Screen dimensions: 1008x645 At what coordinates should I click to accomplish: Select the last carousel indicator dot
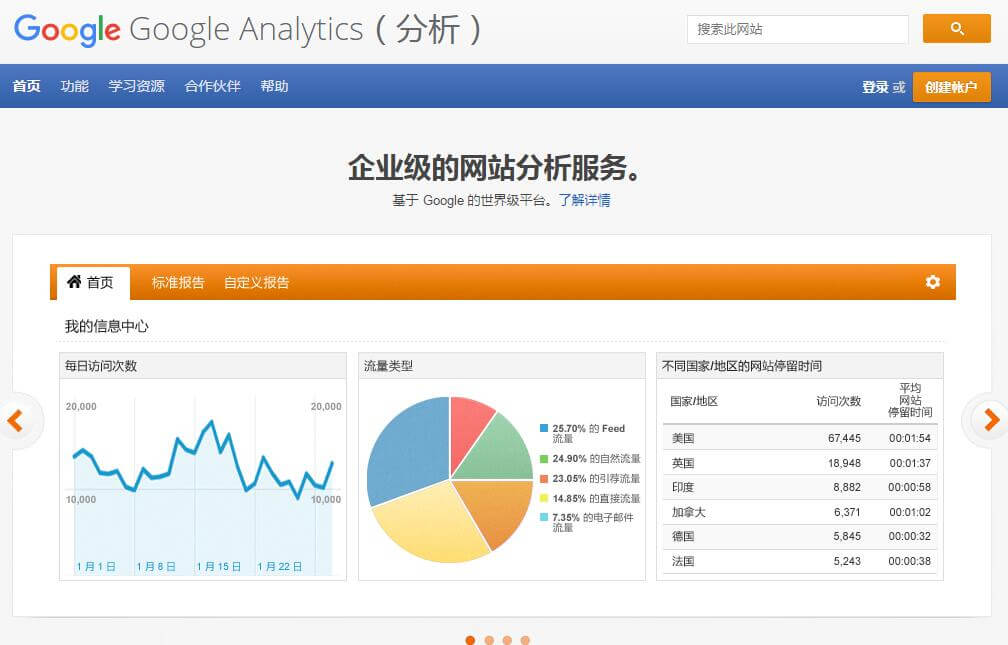524,640
